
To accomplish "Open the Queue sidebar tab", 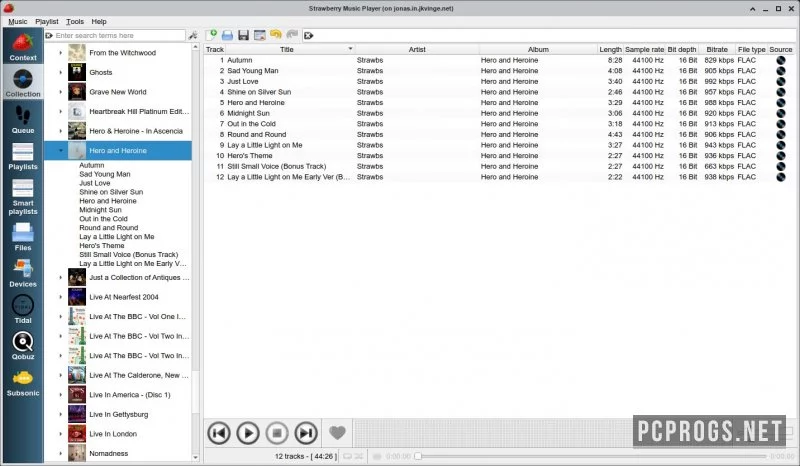I will point(23,119).
